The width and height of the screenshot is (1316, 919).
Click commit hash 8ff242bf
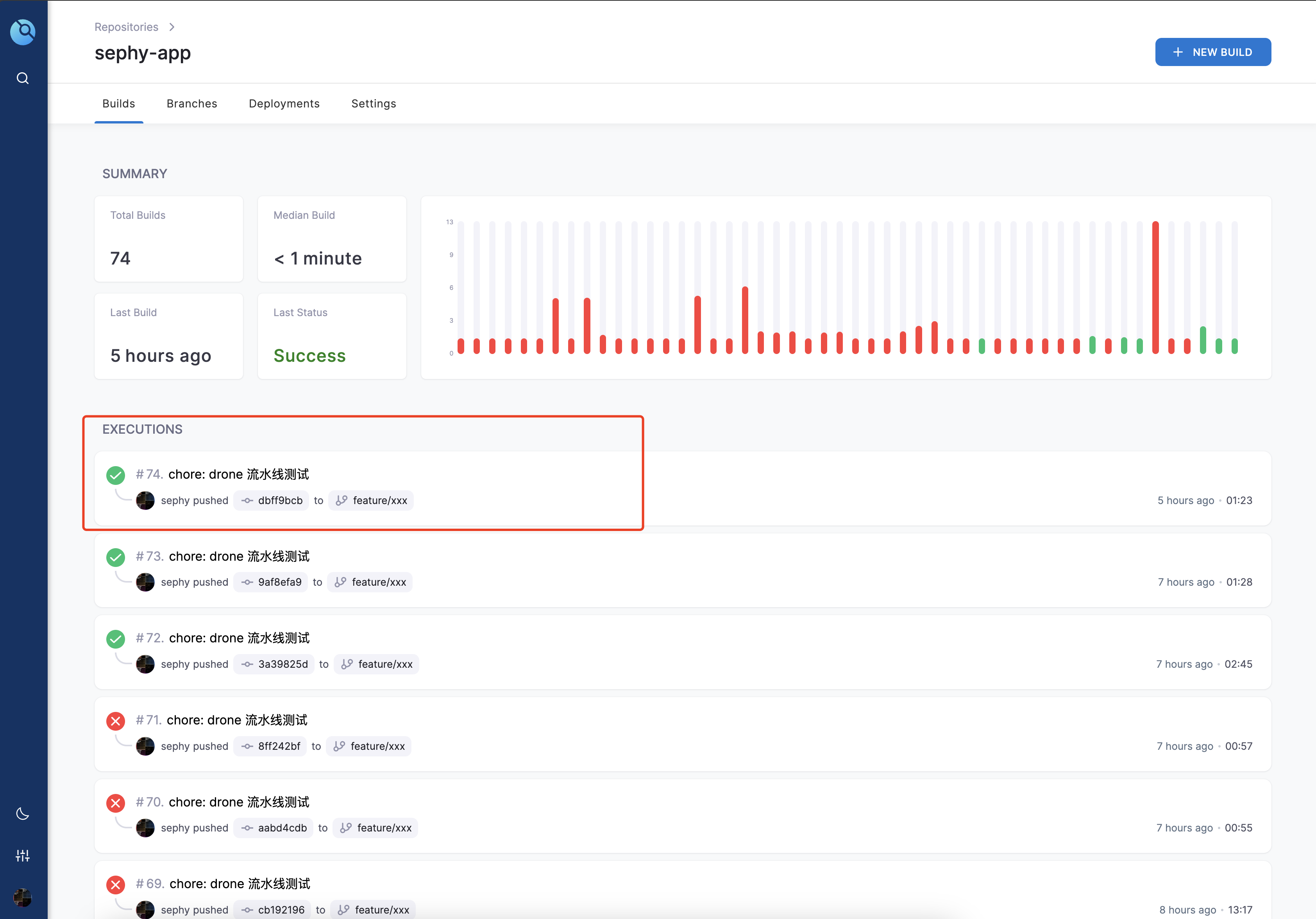tap(279, 746)
